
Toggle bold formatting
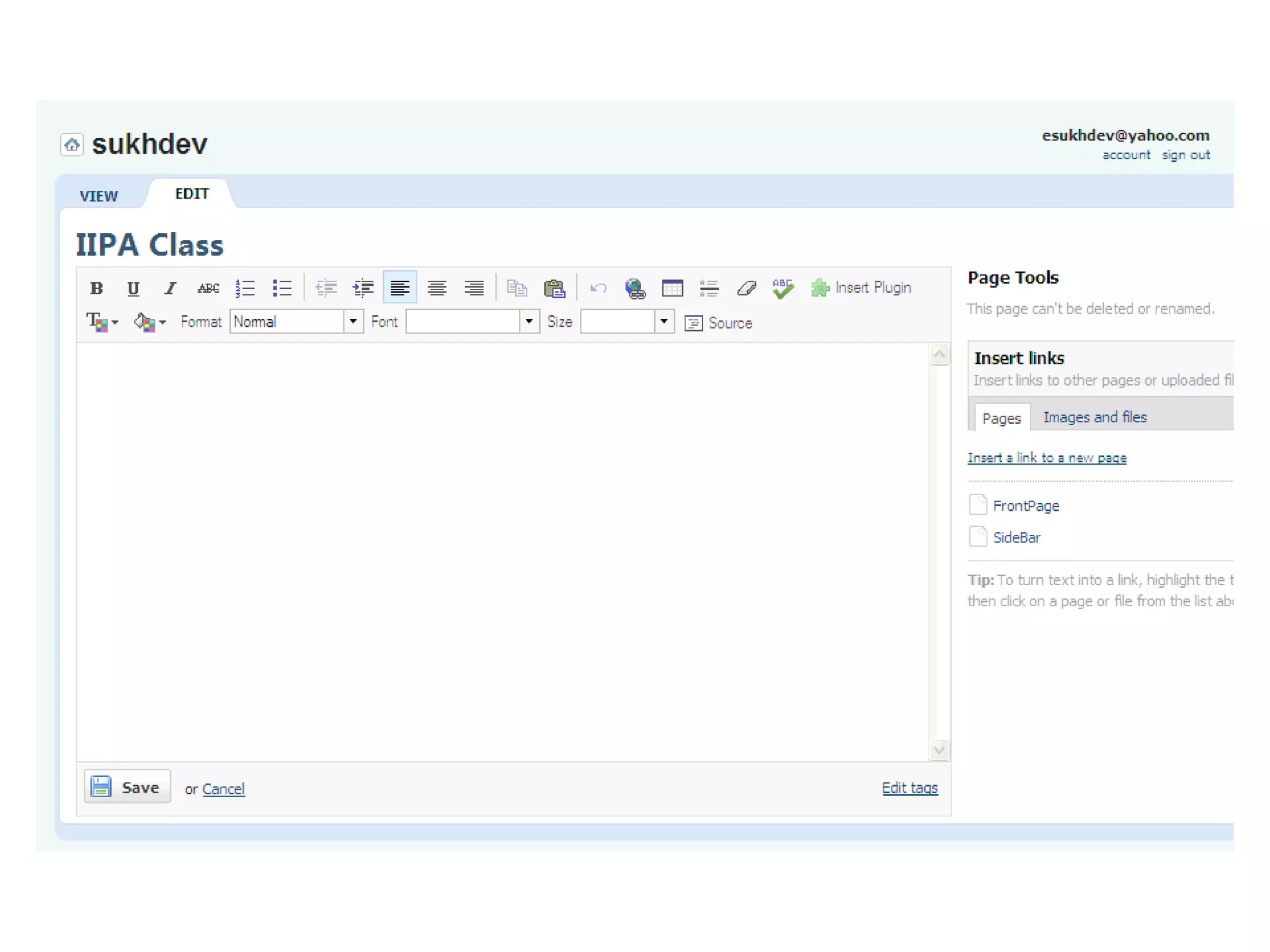pos(96,288)
